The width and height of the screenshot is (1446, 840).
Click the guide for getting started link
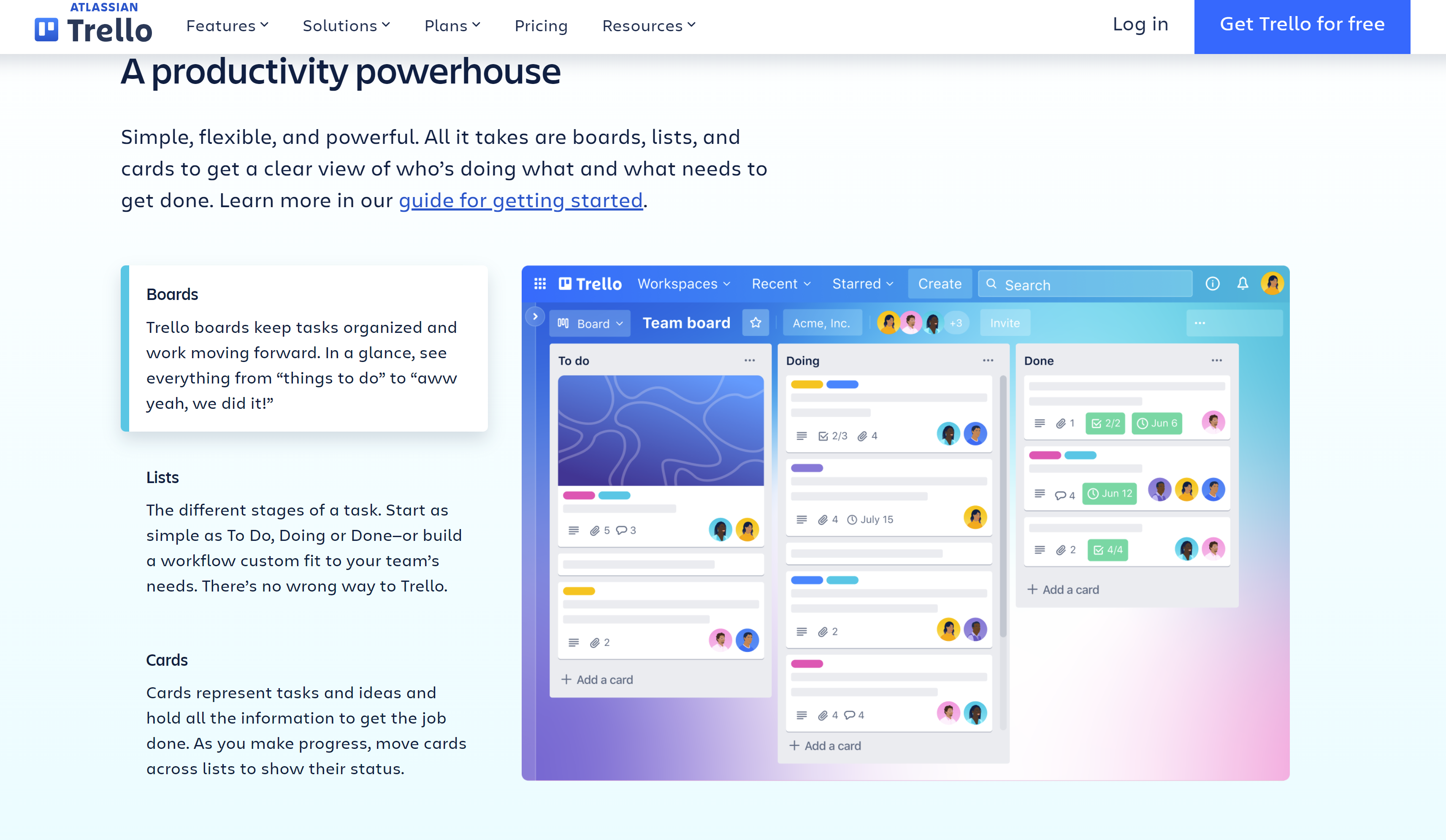tap(520, 199)
